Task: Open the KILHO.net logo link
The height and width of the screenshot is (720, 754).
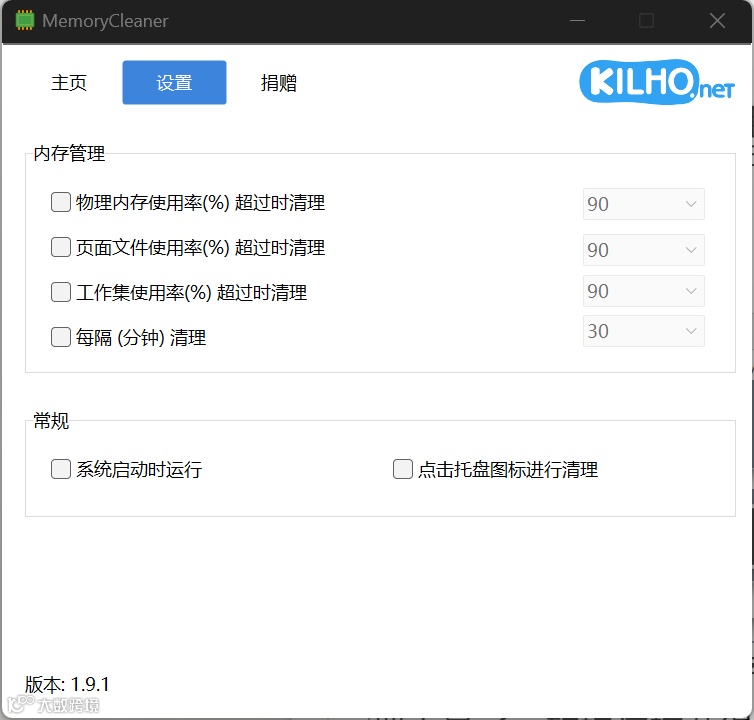Action: coord(657,82)
